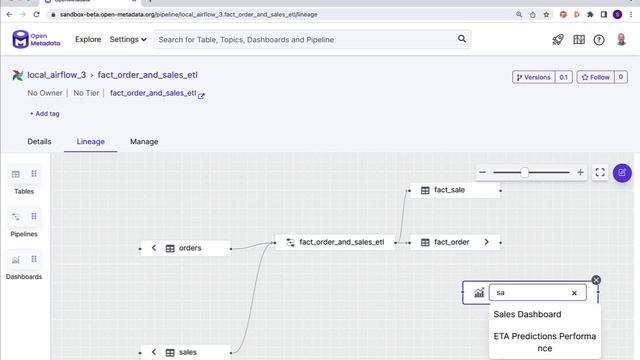
Task: Open the Versions button
Action: tap(533, 77)
